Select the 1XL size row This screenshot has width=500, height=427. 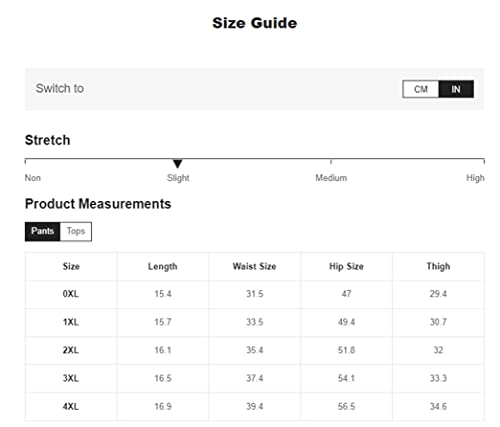point(255,322)
